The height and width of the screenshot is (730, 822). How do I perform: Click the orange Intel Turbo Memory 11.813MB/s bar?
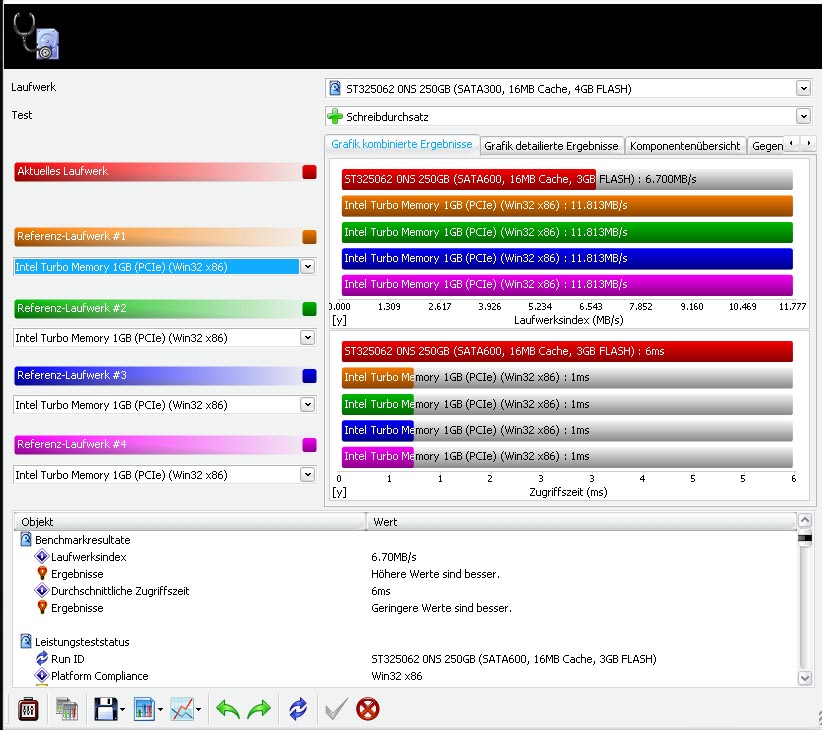[567, 205]
